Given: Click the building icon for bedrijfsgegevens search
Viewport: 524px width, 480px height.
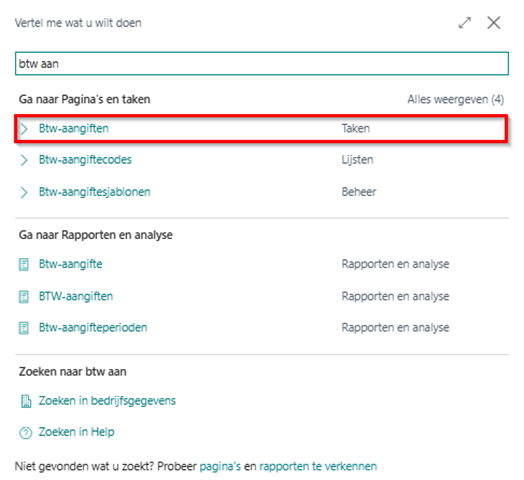Looking at the screenshot, I should point(26,401).
